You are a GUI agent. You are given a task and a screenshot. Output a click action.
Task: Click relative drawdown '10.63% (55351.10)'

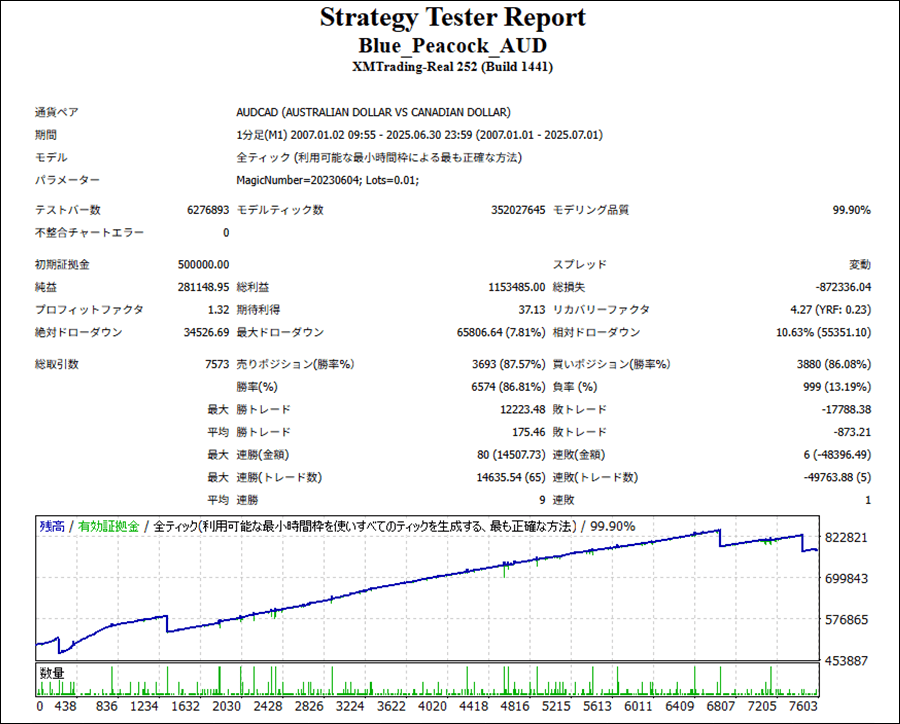(x=823, y=332)
